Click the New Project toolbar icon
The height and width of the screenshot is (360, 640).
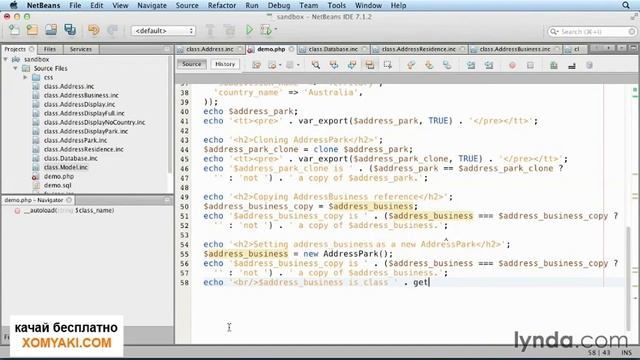[x=32, y=30]
